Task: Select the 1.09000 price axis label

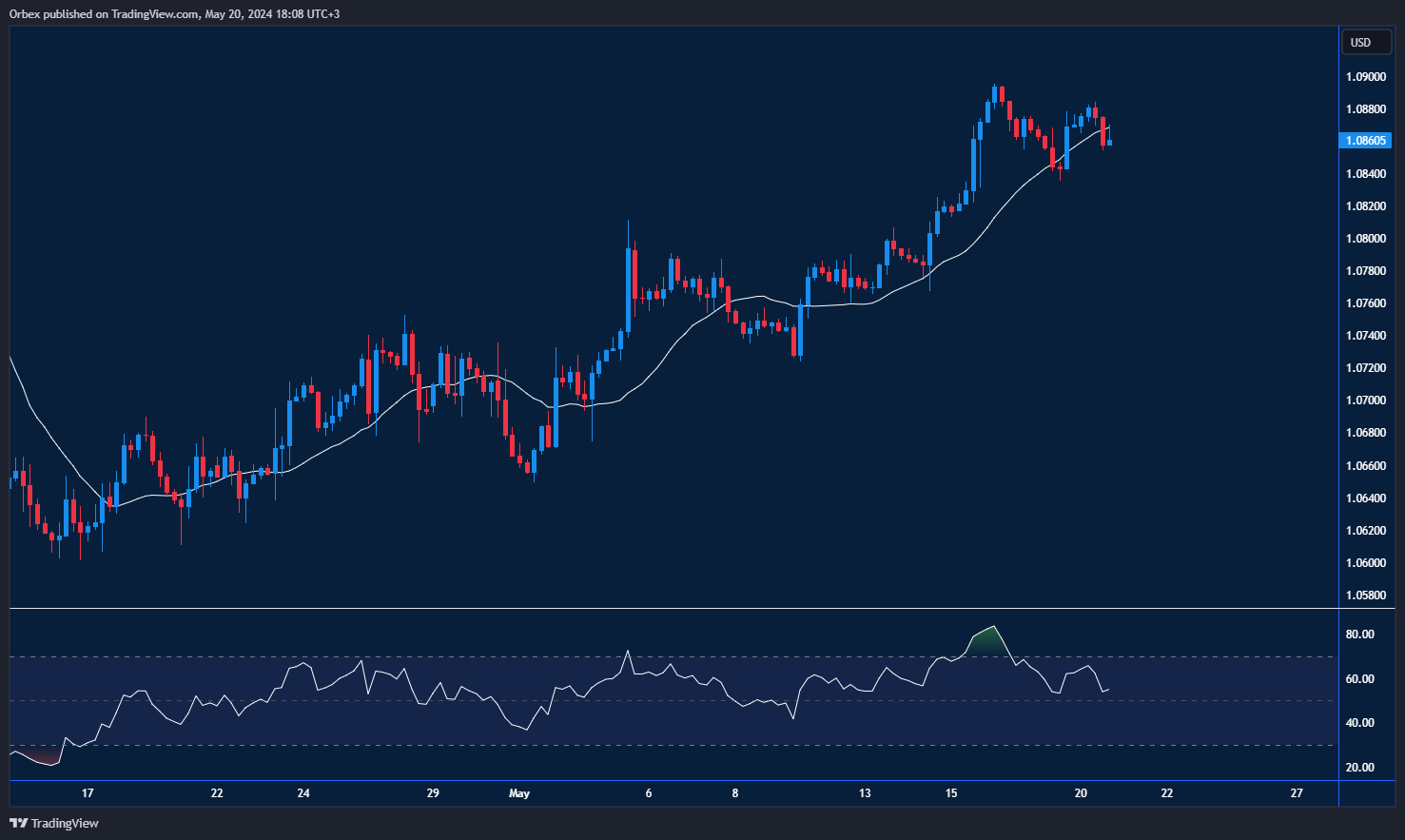Action: point(1365,77)
